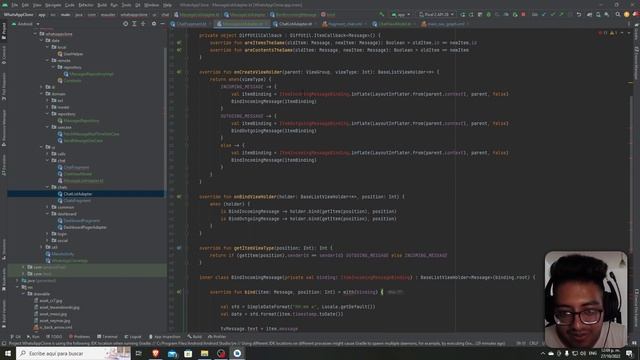Open the Build menu
Image resolution: width=640 pixels, height=360 pixels.
tap(102, 5)
